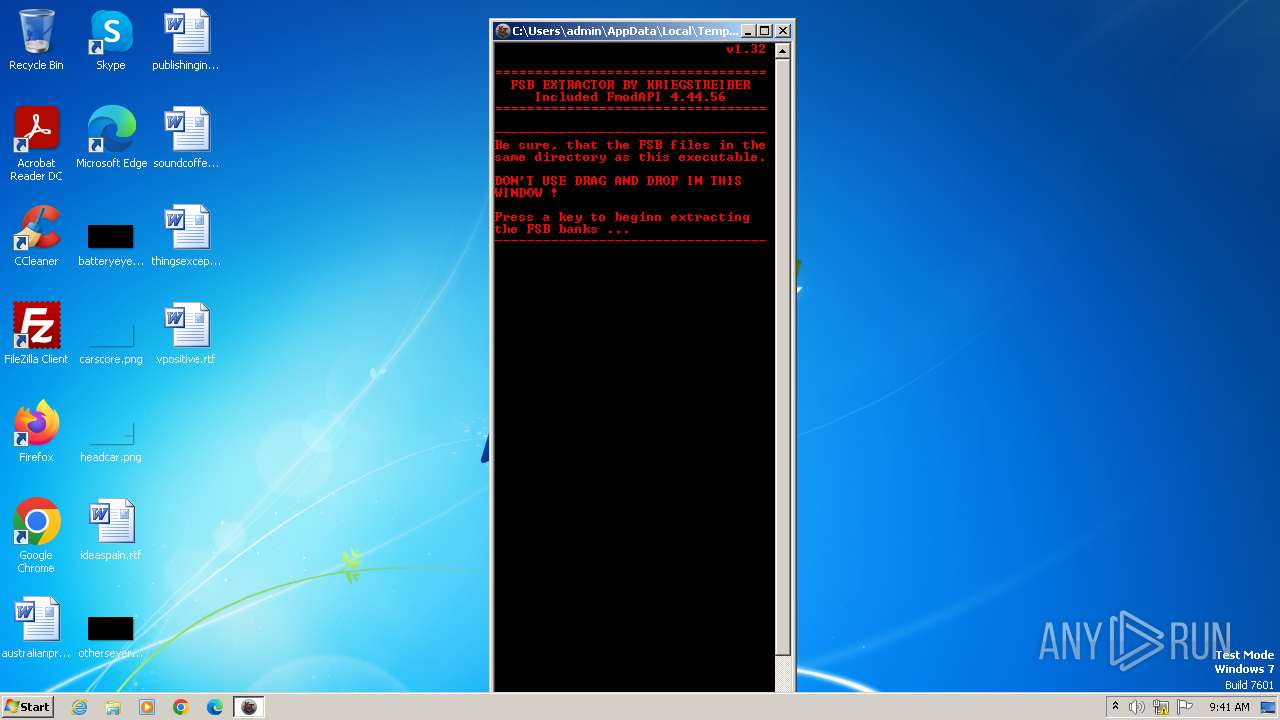Launch Firefox from desktop
This screenshot has height=720, width=1280.
(x=36, y=432)
